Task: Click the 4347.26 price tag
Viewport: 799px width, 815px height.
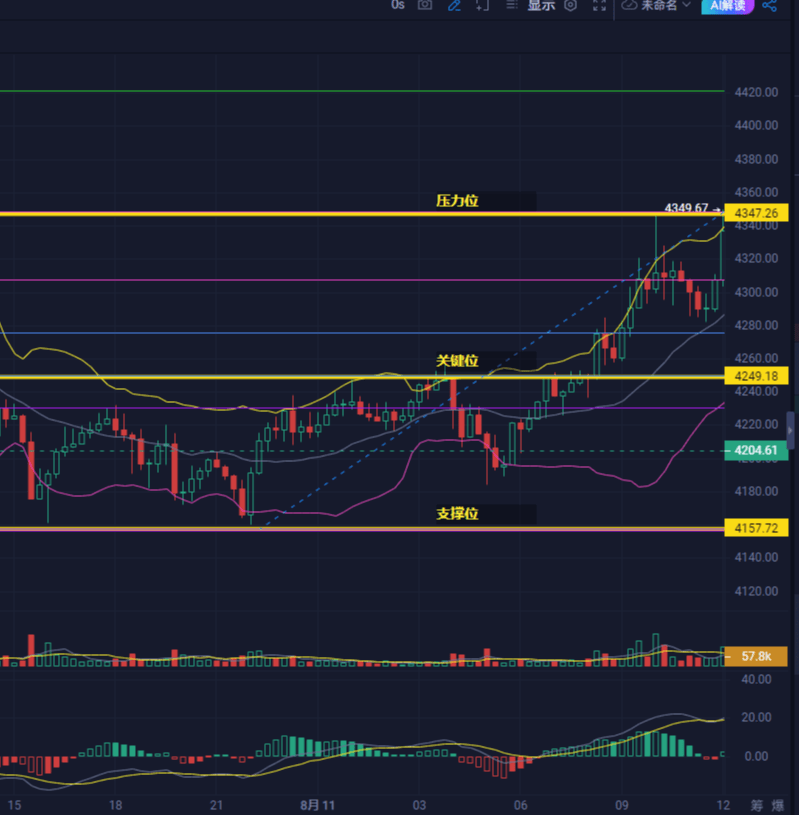Action: tap(756, 213)
